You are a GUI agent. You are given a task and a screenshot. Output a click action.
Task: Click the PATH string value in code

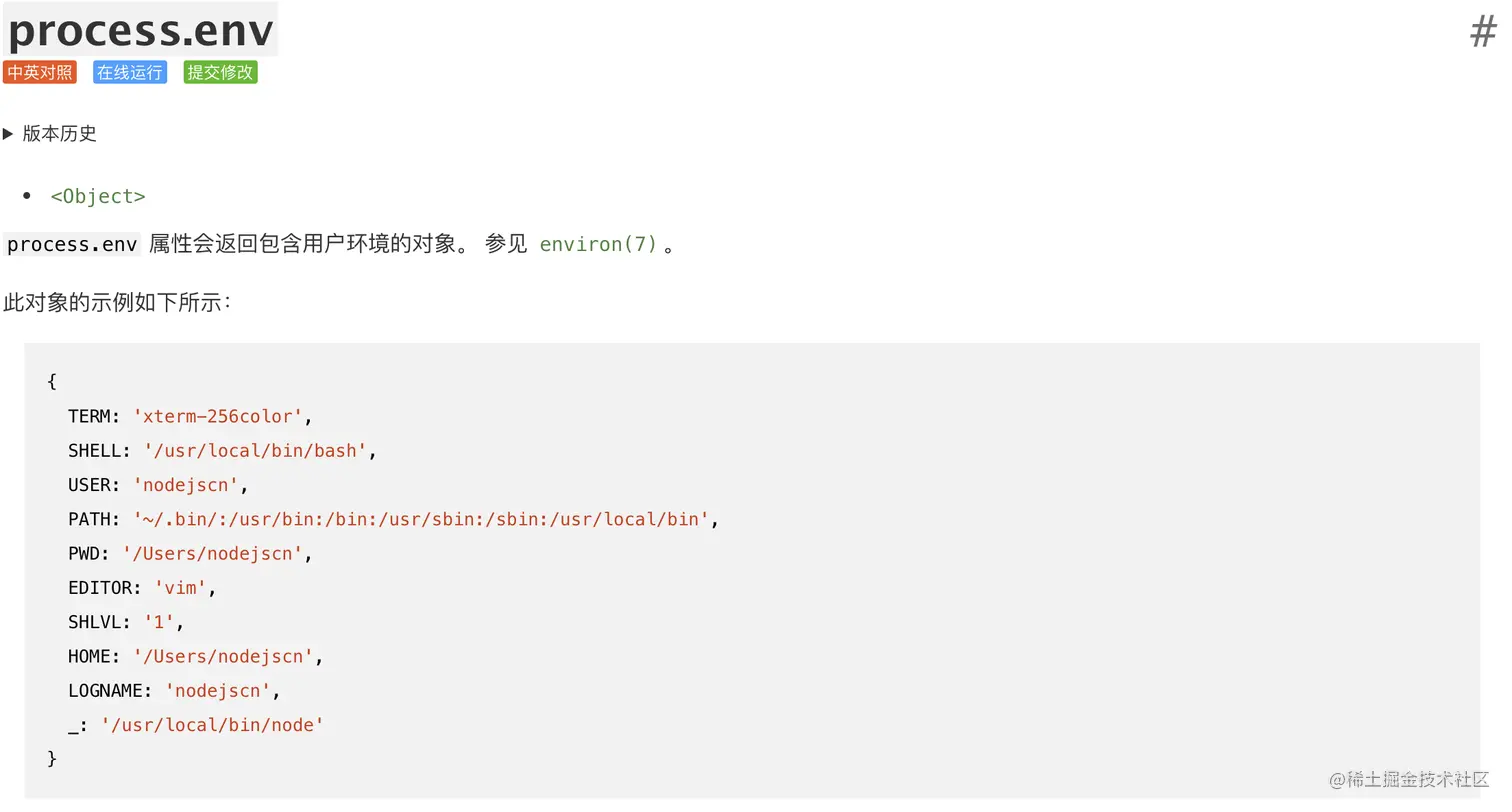coord(421,519)
